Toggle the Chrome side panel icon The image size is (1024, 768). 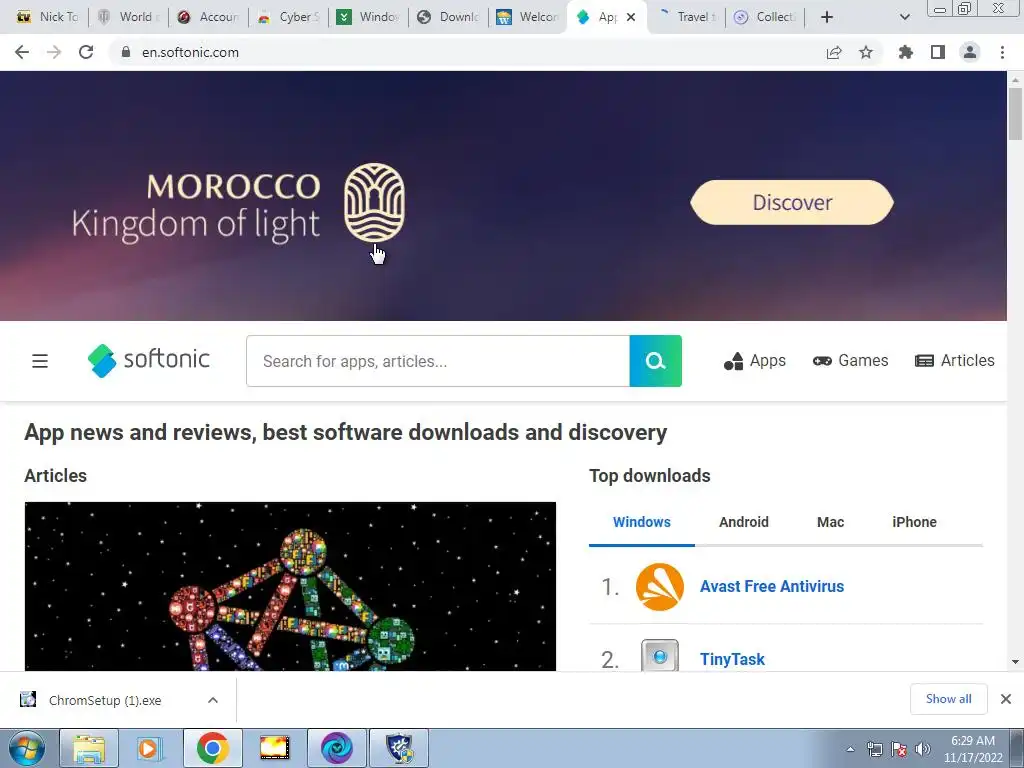pos(938,52)
